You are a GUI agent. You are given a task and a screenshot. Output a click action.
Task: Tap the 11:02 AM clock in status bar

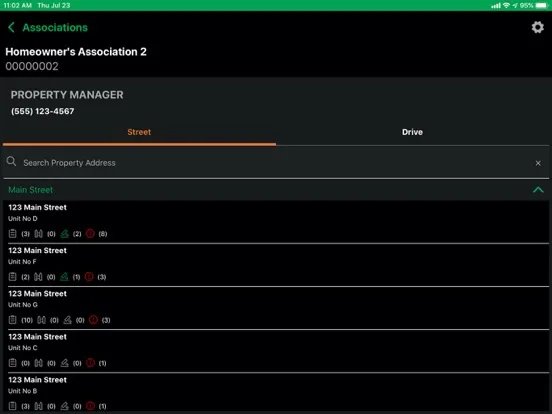point(17,5)
